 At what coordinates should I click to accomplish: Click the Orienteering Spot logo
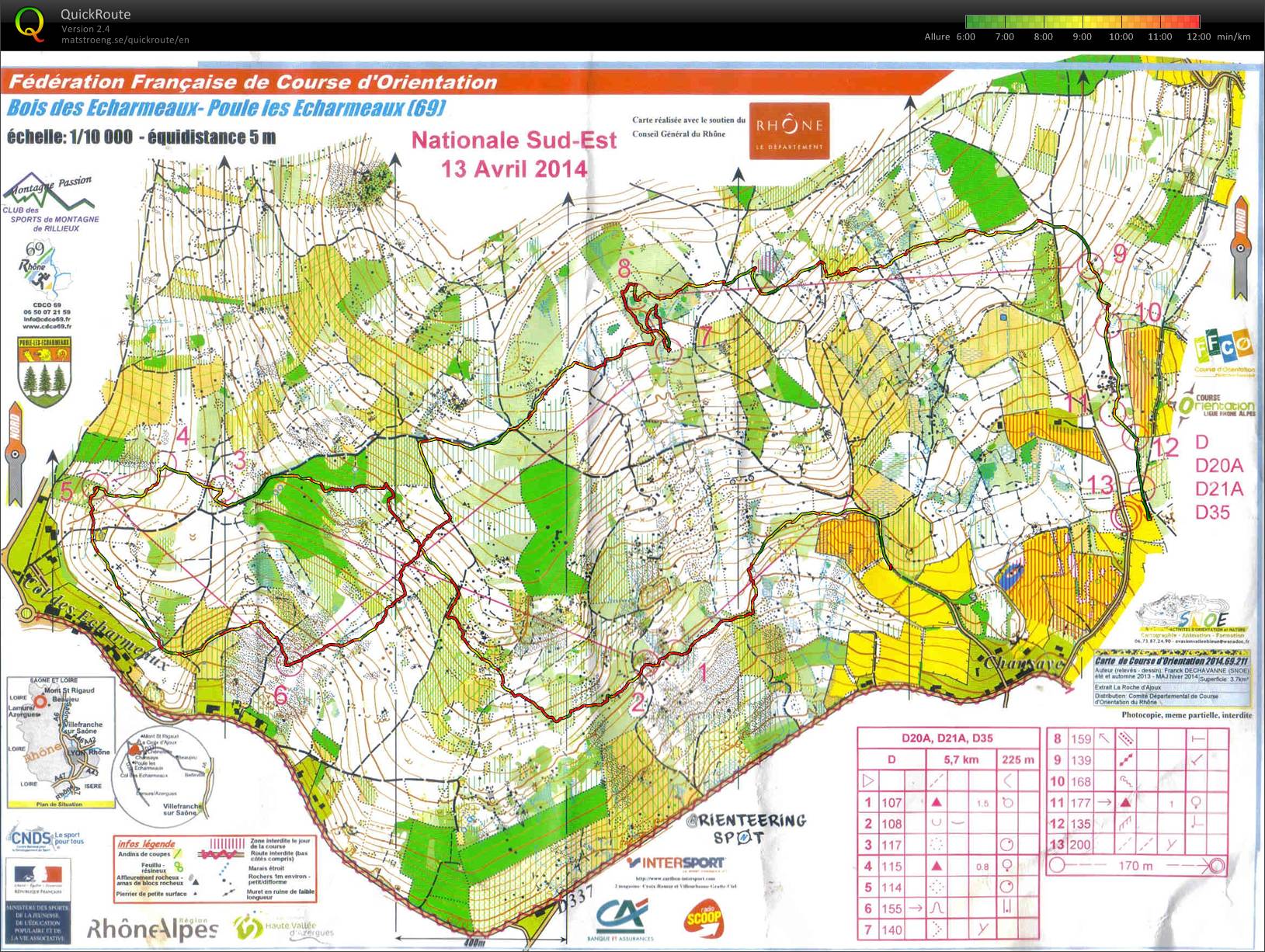[745, 828]
